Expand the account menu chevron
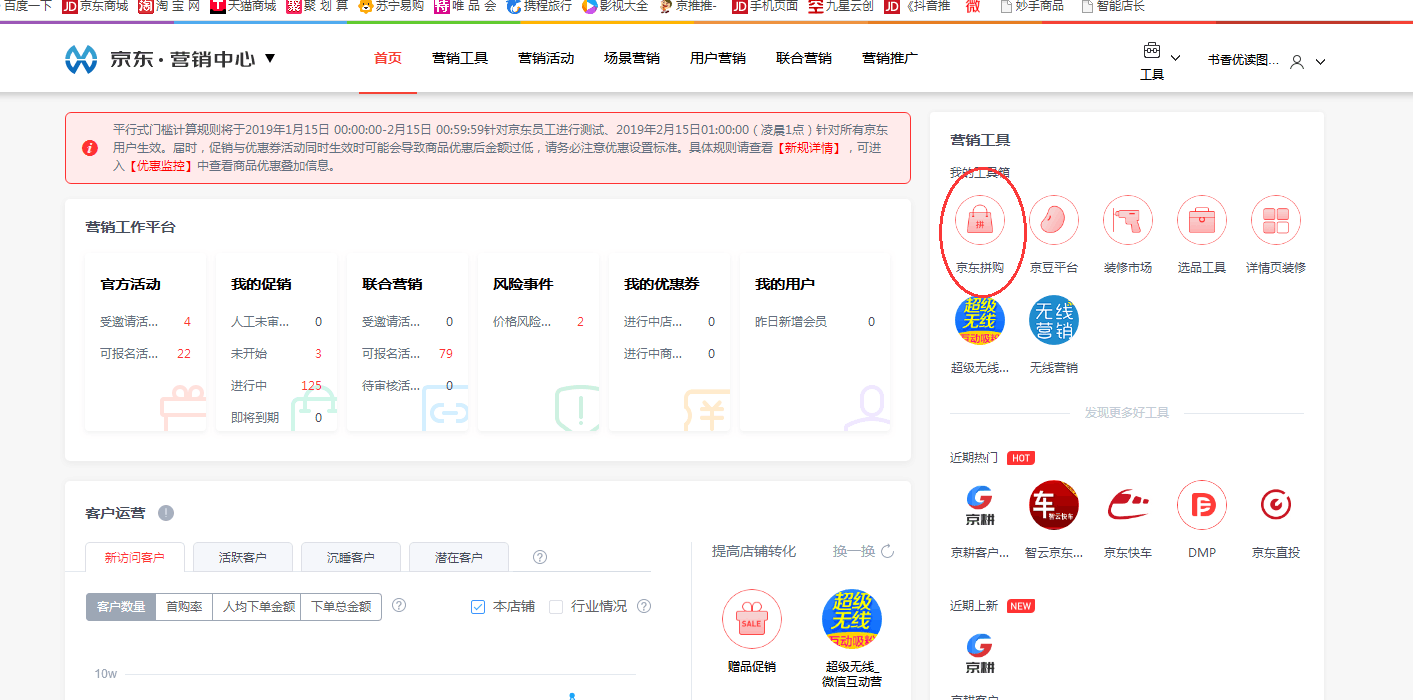1413x700 pixels. tap(1320, 62)
